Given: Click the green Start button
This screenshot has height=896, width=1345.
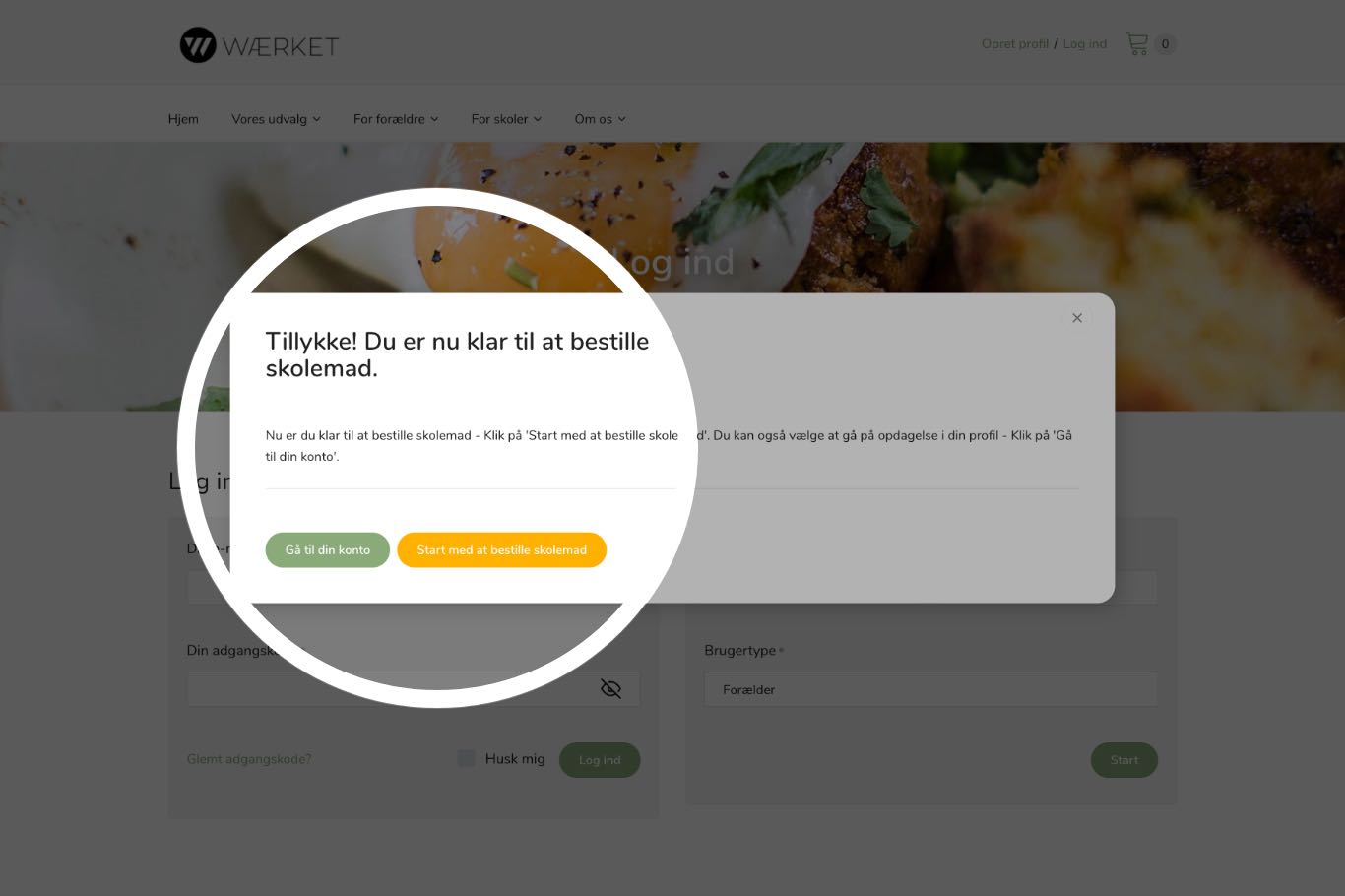Looking at the screenshot, I should point(1124,760).
